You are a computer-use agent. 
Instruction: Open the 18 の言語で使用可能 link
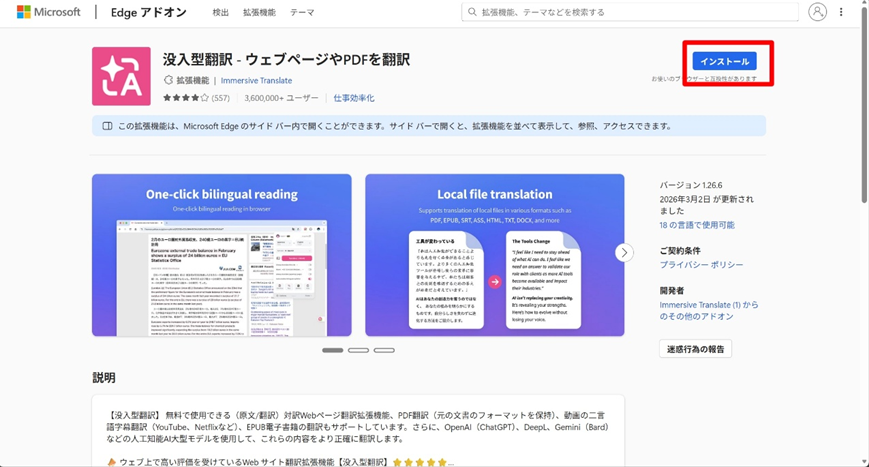(x=697, y=225)
